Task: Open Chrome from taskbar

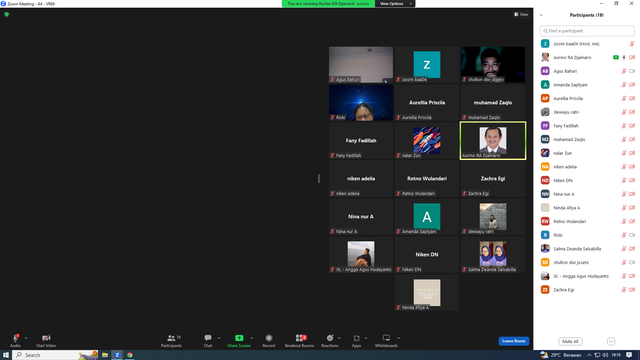Action: [130, 355]
